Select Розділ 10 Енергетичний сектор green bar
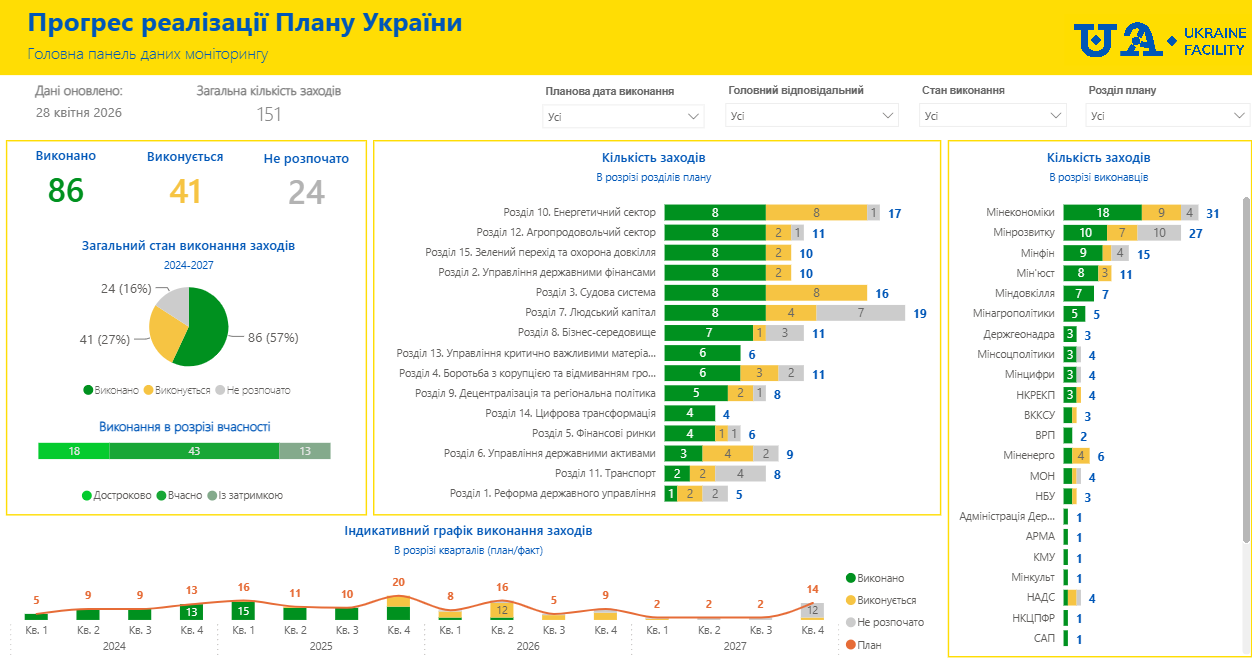This screenshot has height=661, width=1252. click(715, 213)
